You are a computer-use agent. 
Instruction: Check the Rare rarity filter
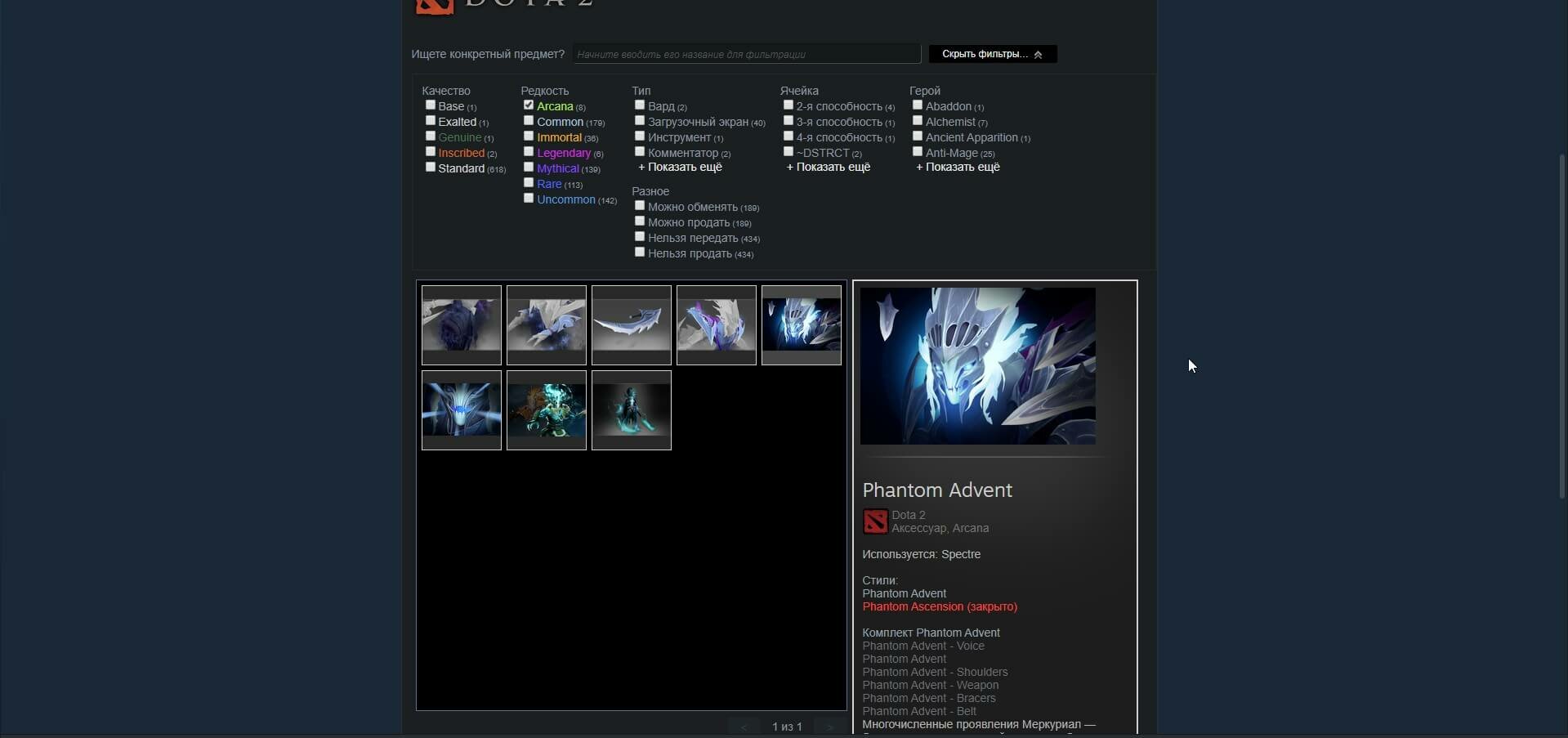tap(529, 183)
